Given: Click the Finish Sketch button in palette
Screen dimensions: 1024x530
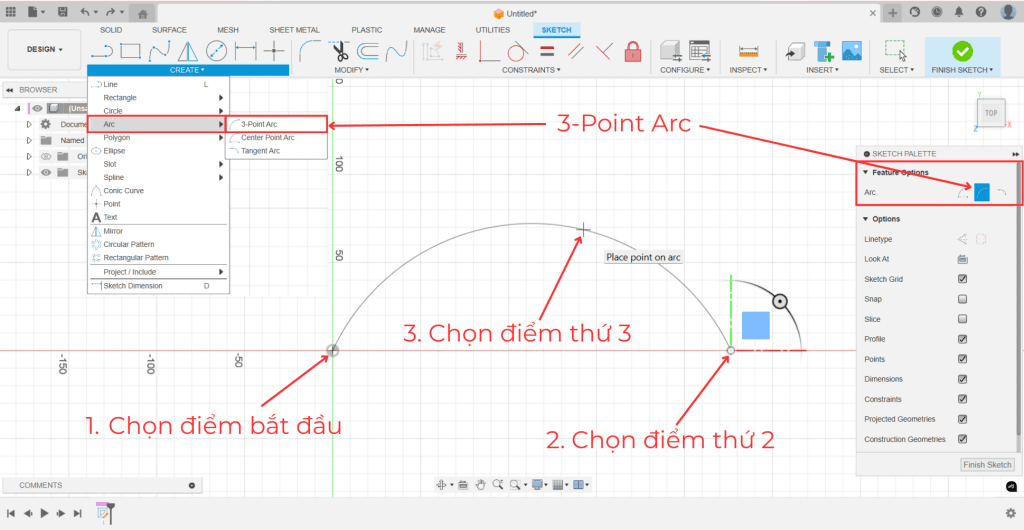Looking at the screenshot, I should pos(987,465).
